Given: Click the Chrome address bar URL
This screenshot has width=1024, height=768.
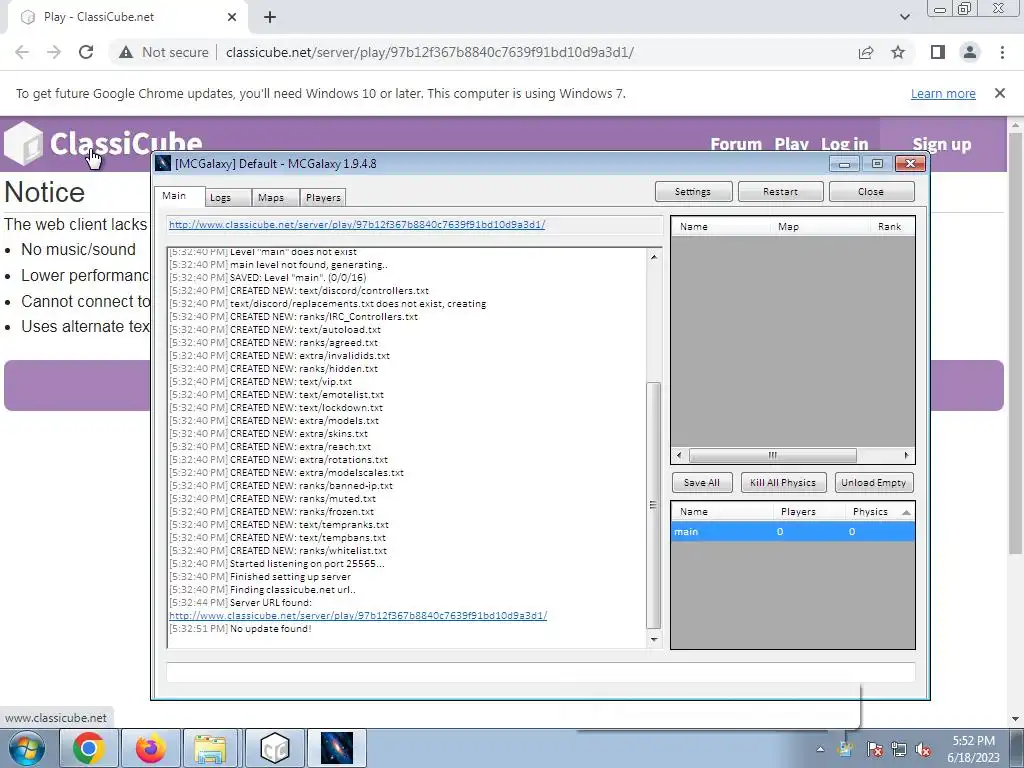Looking at the screenshot, I should [430, 52].
